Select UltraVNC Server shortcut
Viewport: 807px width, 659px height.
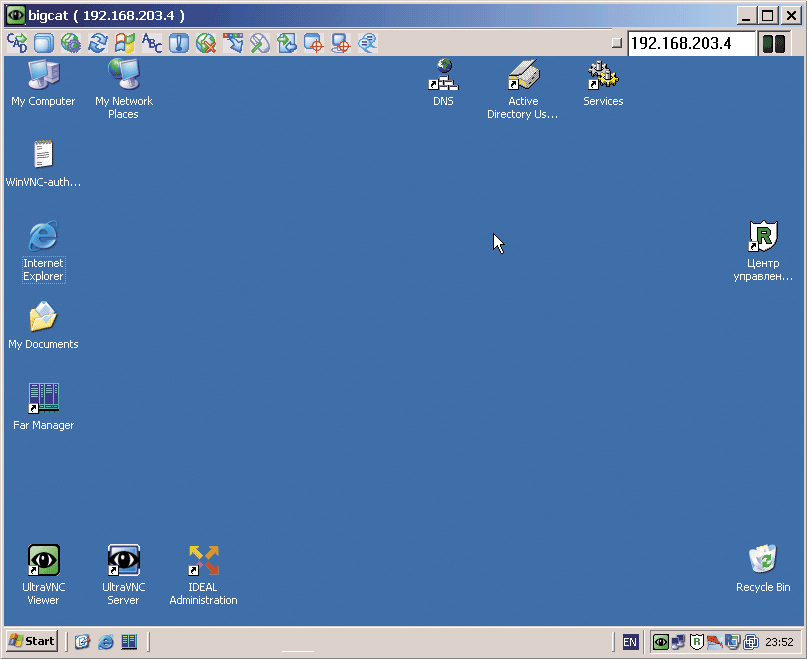click(x=124, y=575)
